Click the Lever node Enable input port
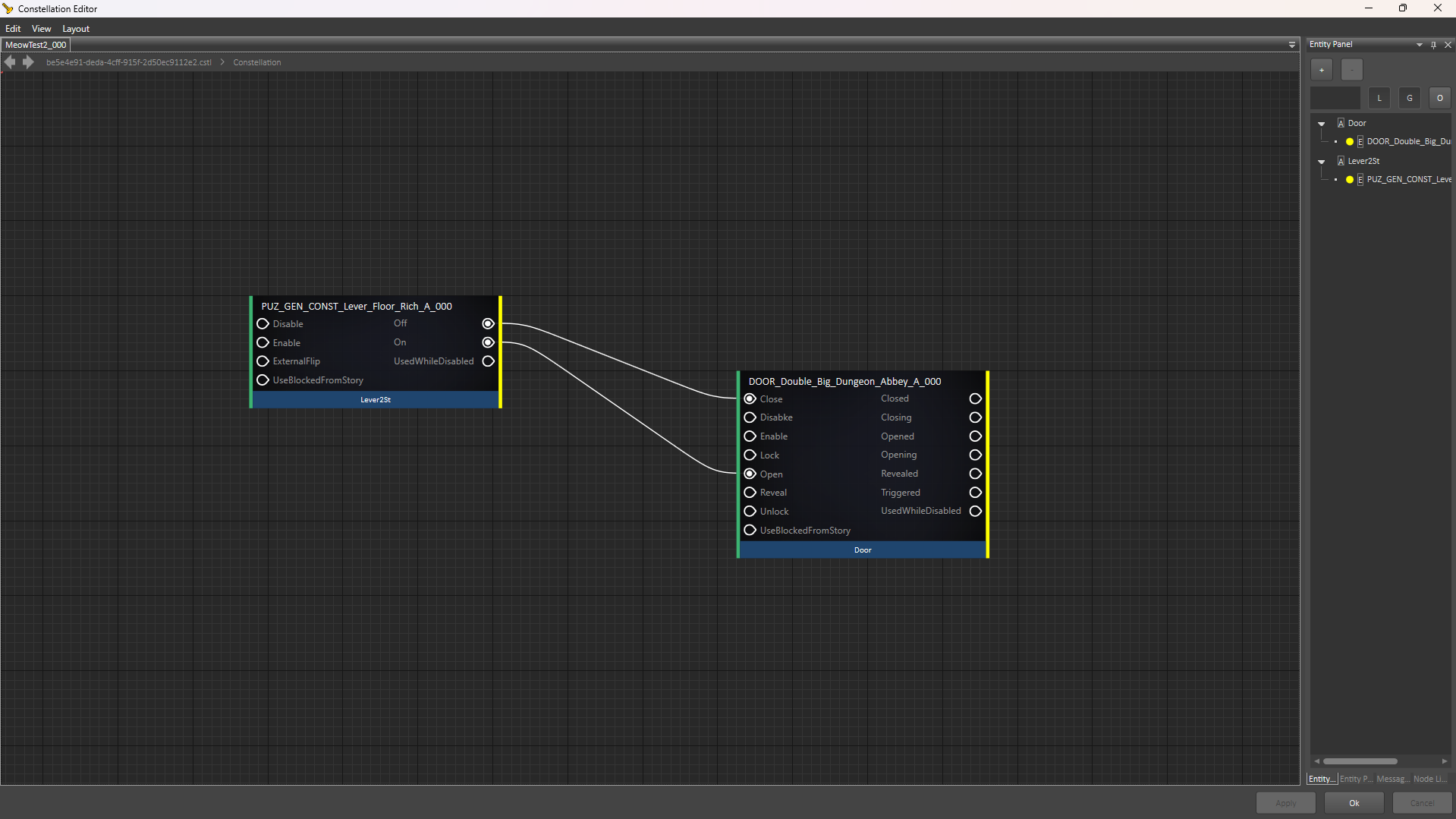Viewport: 1456px width, 819px height. (263, 343)
